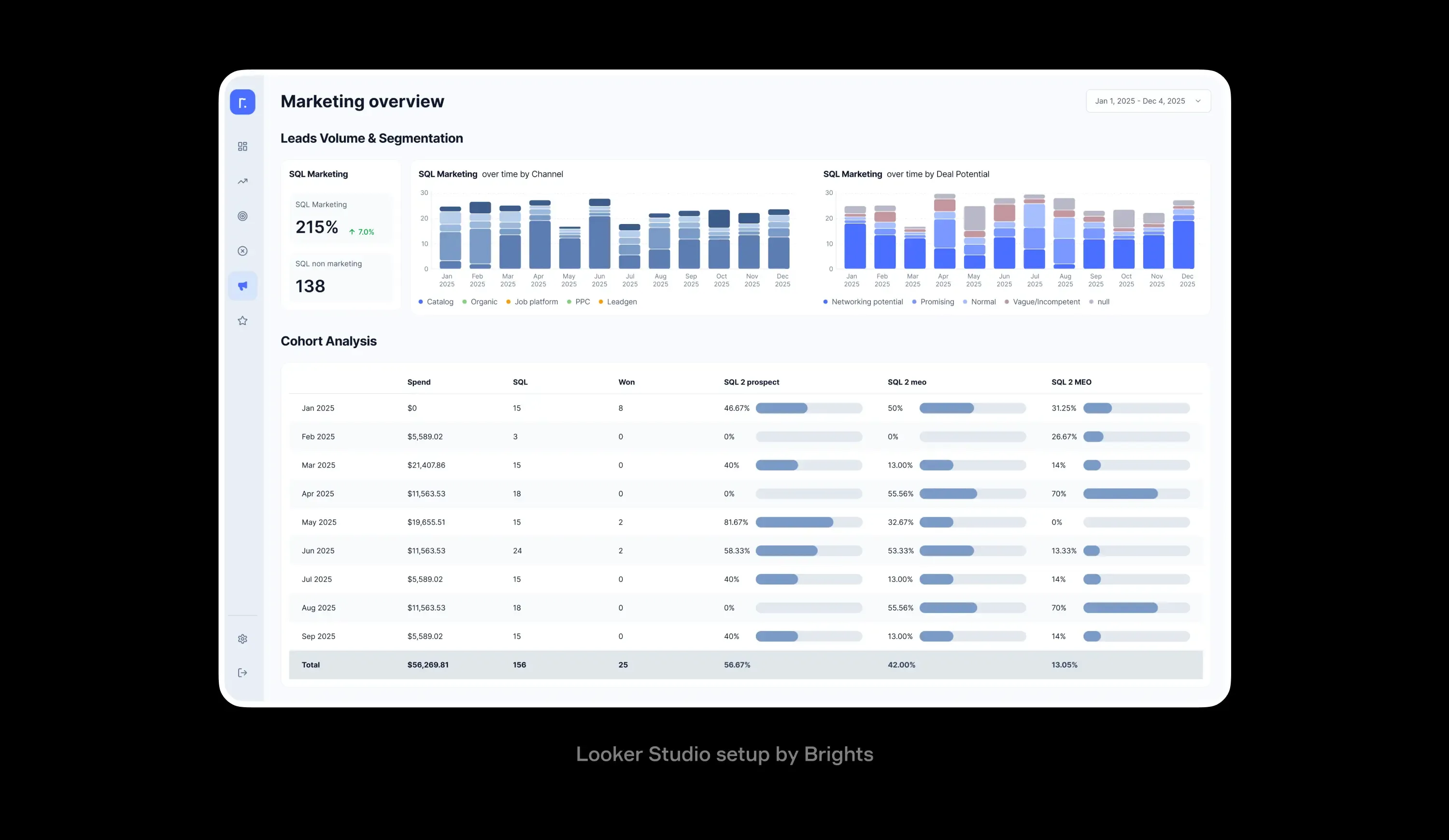Click the Won value 8 in Jan 2025 row
Image resolution: width=1449 pixels, height=840 pixels.
point(621,408)
